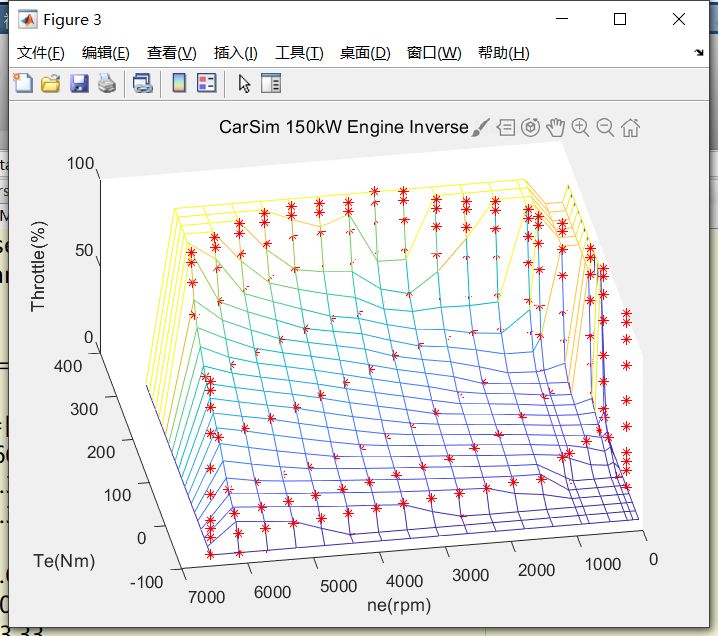Minimize the Figure 3 window
718x636 pixels.
point(562,19)
